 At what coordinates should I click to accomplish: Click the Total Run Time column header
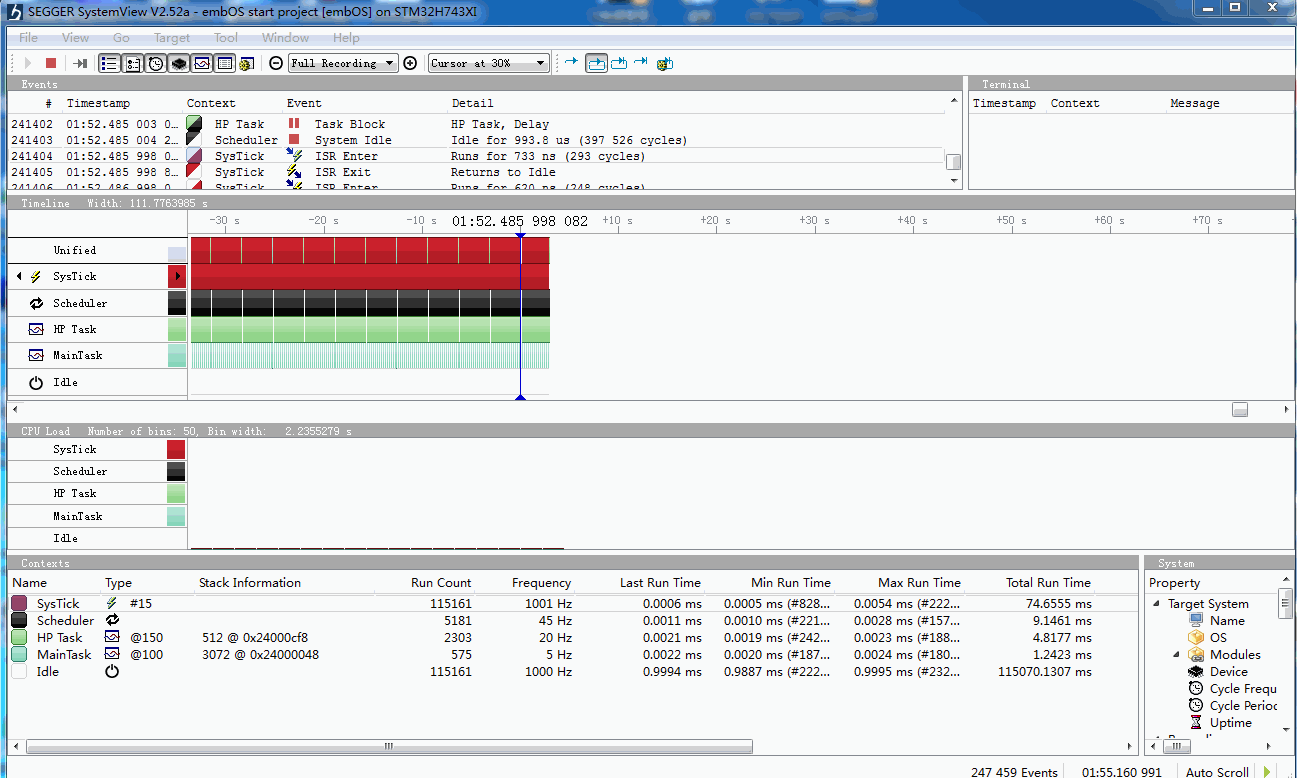pos(1048,583)
